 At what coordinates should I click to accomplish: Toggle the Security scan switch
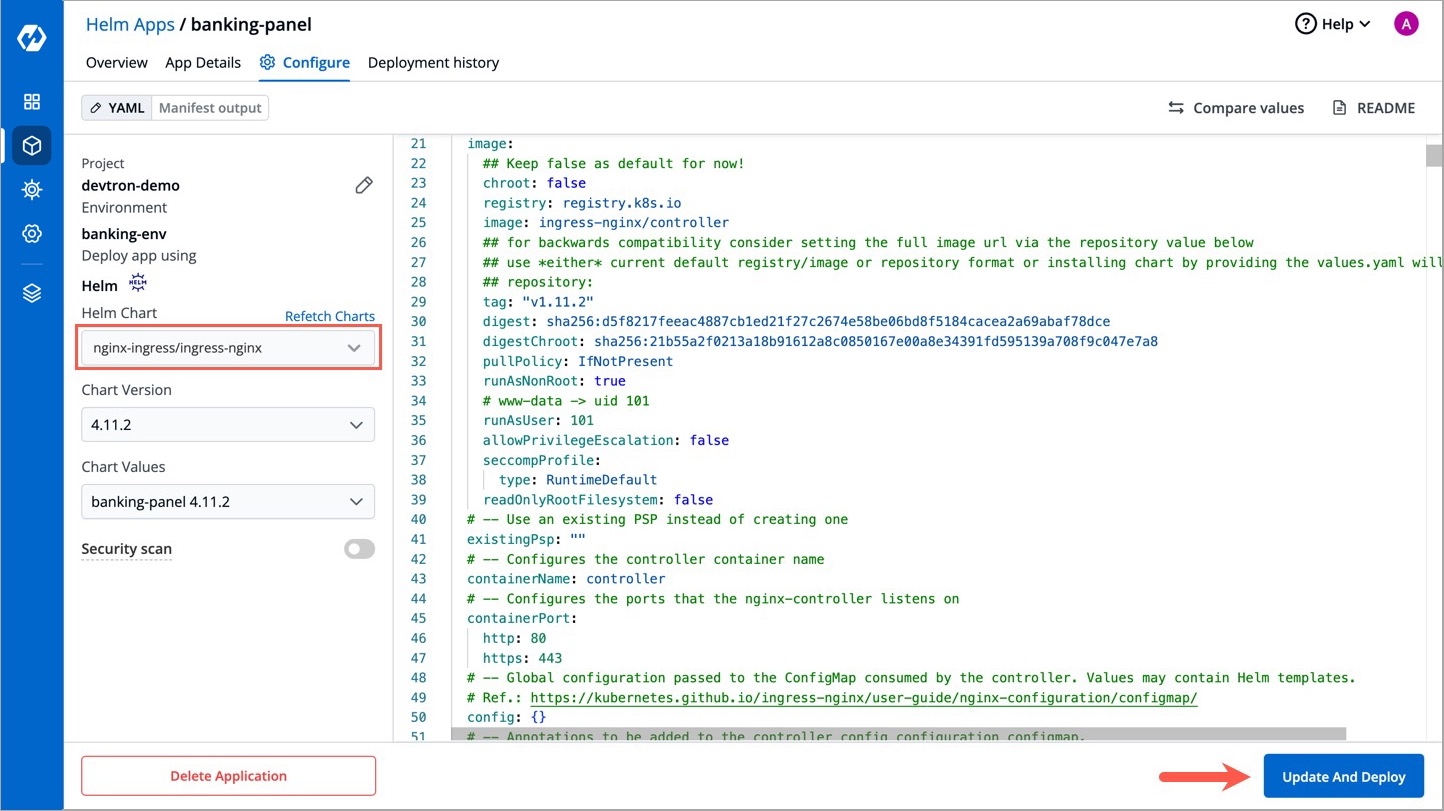pyautogui.click(x=359, y=549)
